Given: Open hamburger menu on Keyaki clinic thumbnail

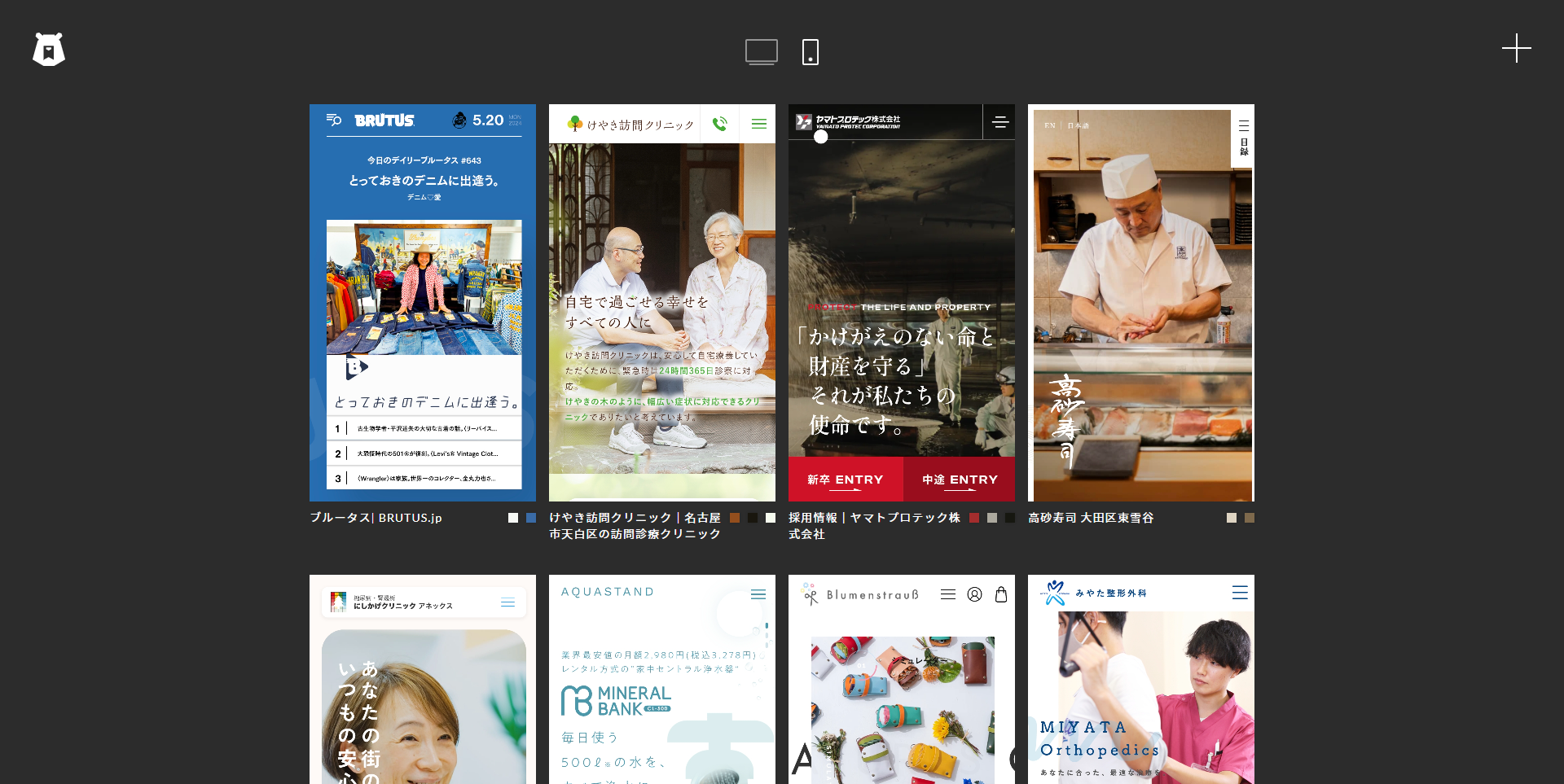Looking at the screenshot, I should point(758,124).
